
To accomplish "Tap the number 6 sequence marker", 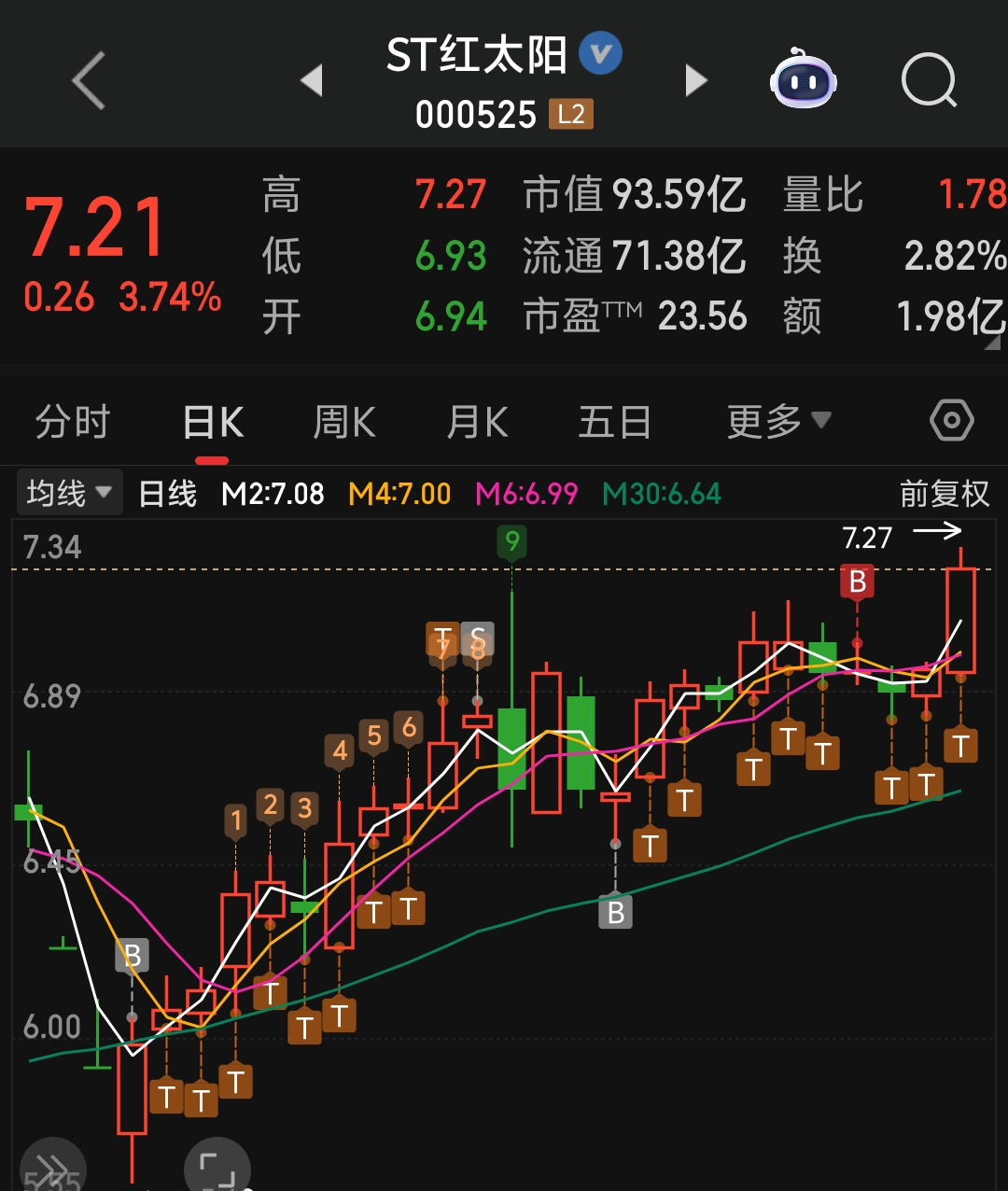I will coord(409,728).
